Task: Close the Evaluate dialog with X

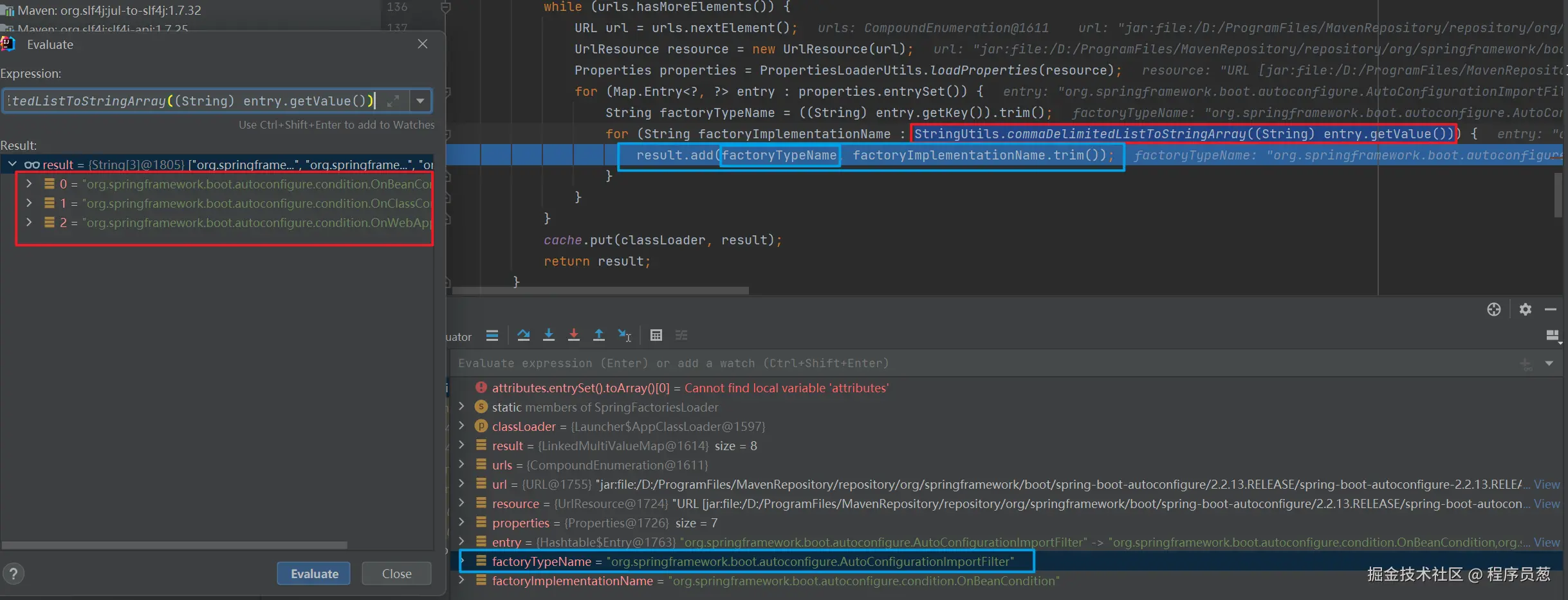Action: click(x=423, y=44)
